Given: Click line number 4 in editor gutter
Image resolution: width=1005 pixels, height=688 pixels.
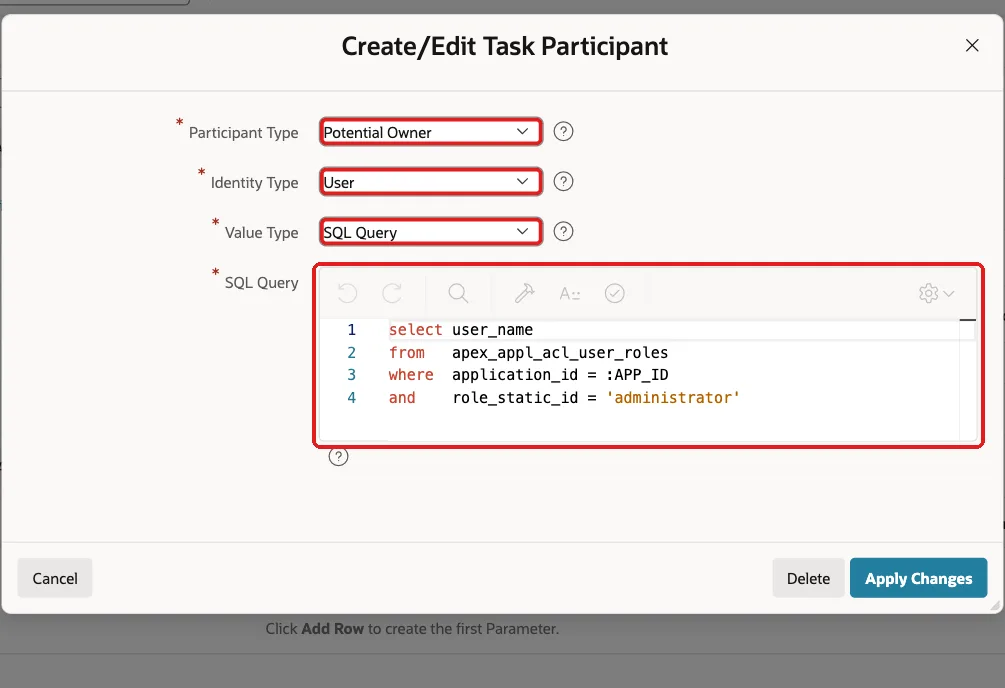Looking at the screenshot, I should pos(351,398).
